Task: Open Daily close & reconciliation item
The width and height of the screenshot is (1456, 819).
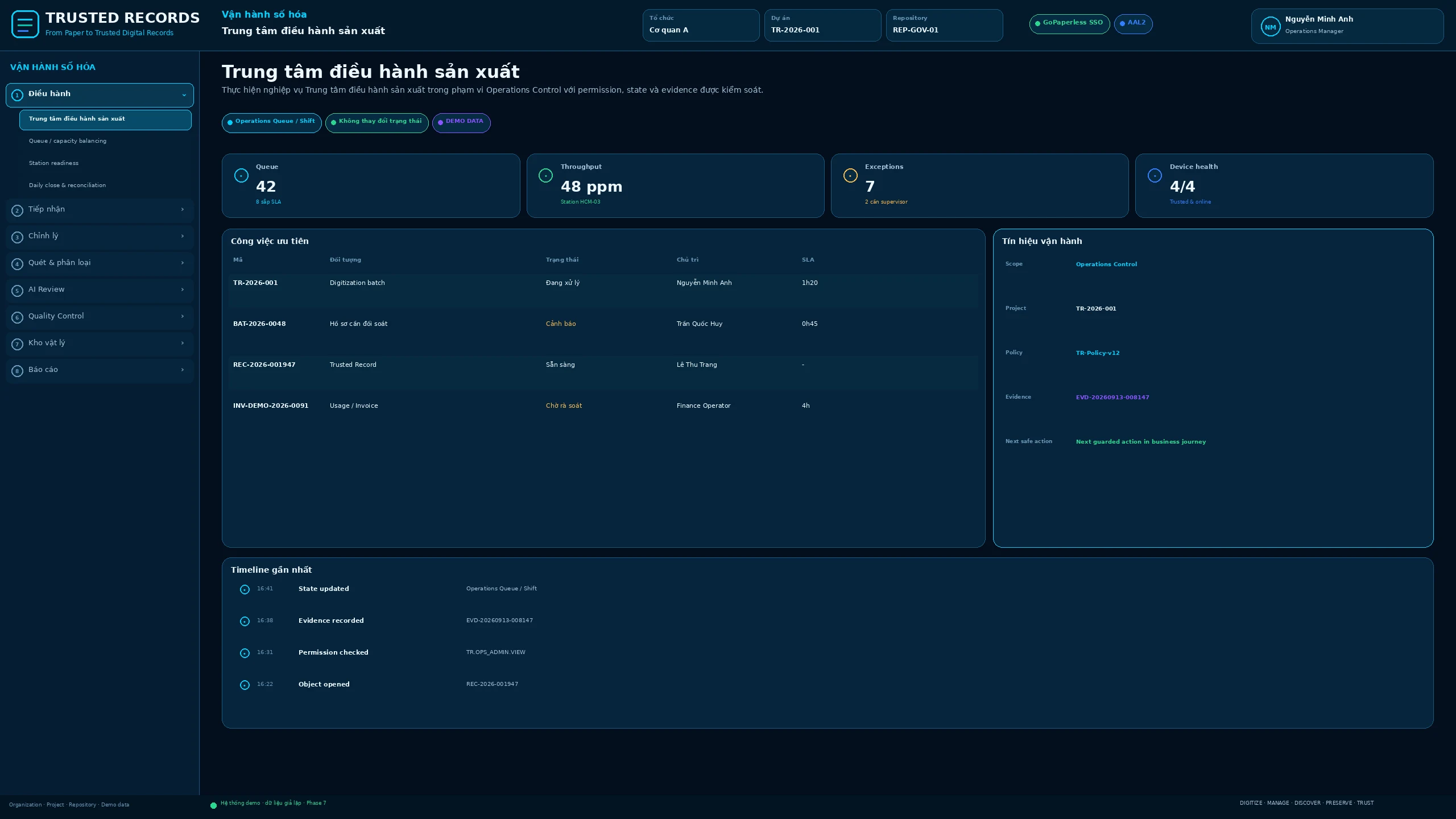Action: (x=105, y=185)
